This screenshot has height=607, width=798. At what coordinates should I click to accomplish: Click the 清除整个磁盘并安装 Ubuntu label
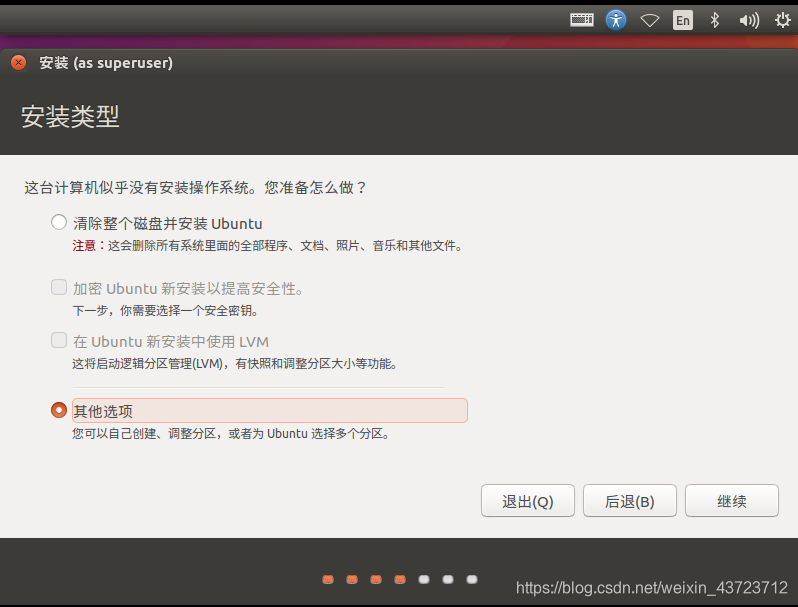click(168, 224)
